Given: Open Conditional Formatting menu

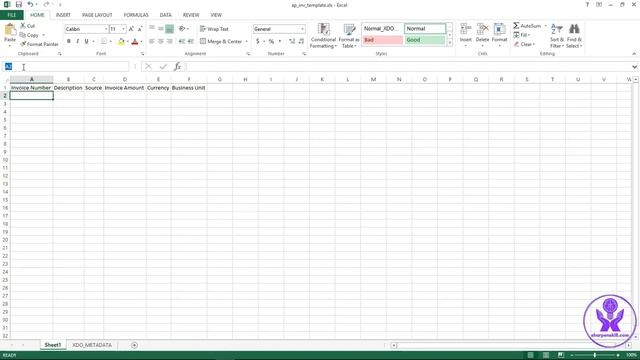Looking at the screenshot, I should 323,36.
